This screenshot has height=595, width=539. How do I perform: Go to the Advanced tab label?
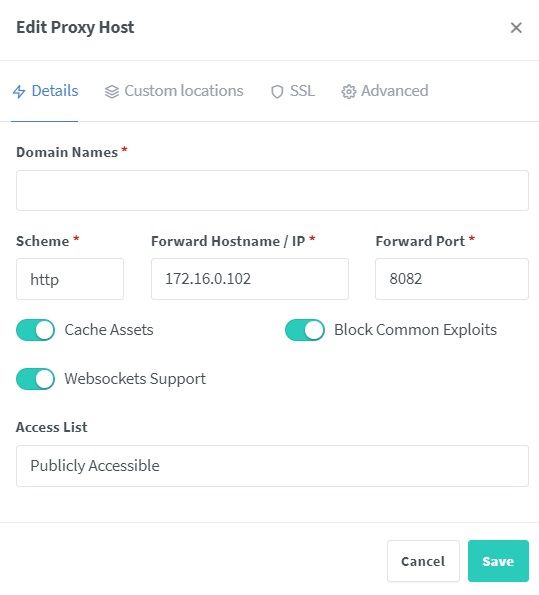tap(394, 91)
